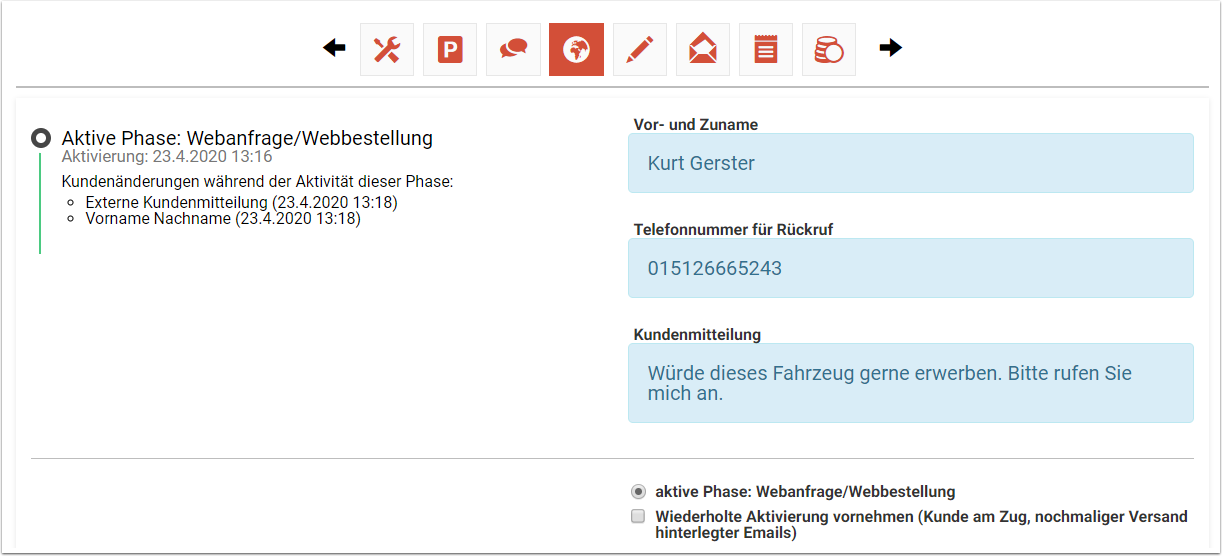Viewport: 1222px width, 556px height.
Task: Open the pencil edit phase icon
Action: [x=639, y=50]
